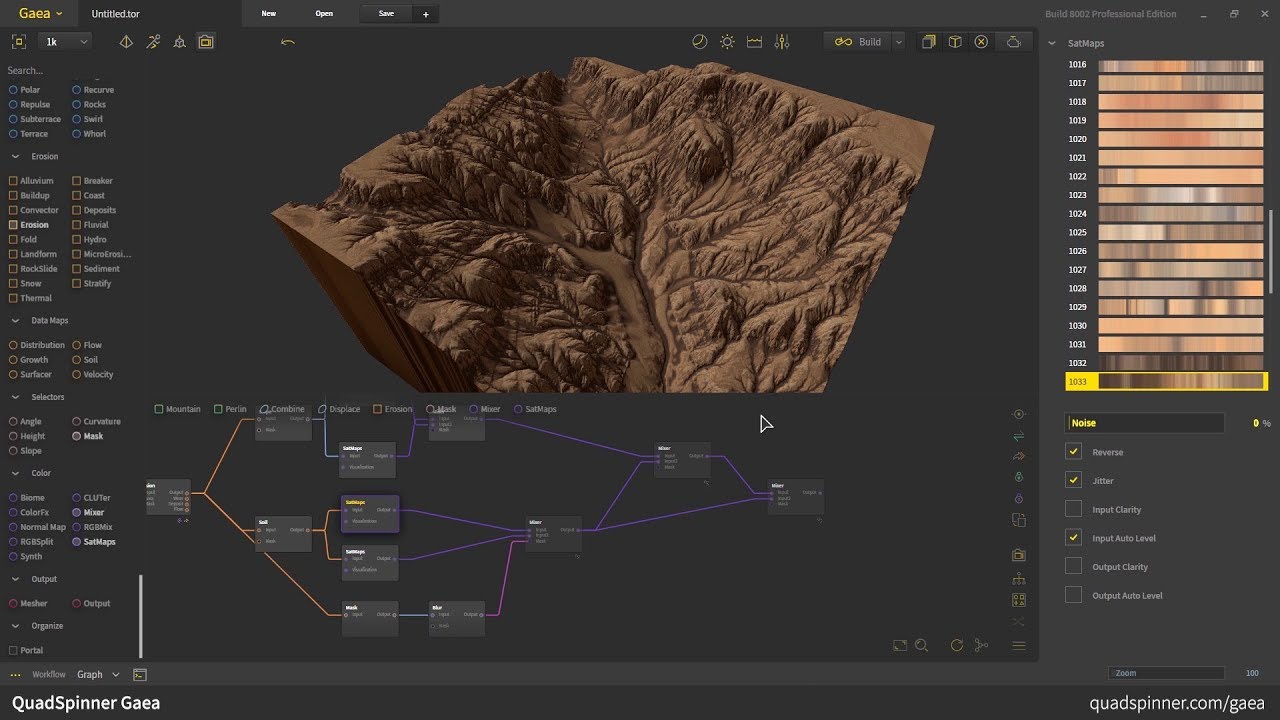The height and width of the screenshot is (720, 1280).
Task: Enable the Output Clarity checkbox
Action: point(1074,567)
